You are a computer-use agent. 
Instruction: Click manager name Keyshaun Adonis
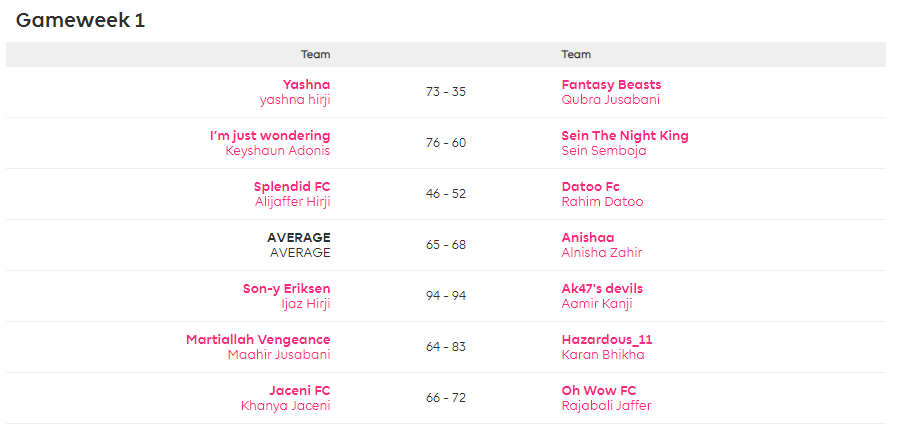[278, 151]
